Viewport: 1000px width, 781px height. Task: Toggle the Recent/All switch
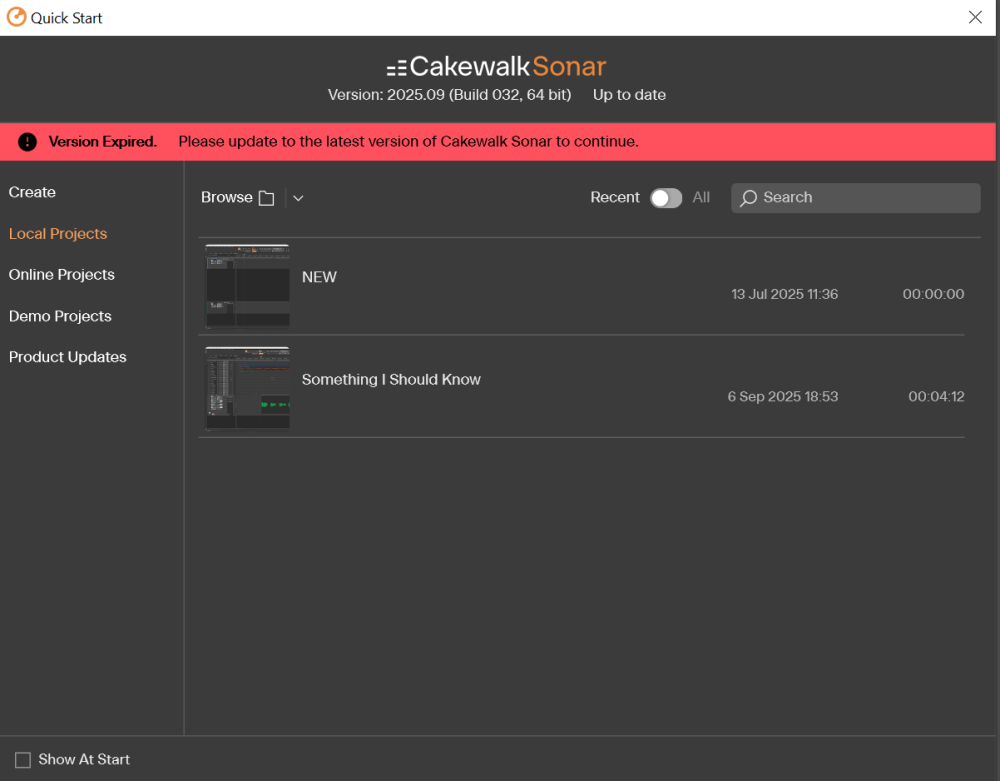pyautogui.click(x=666, y=198)
